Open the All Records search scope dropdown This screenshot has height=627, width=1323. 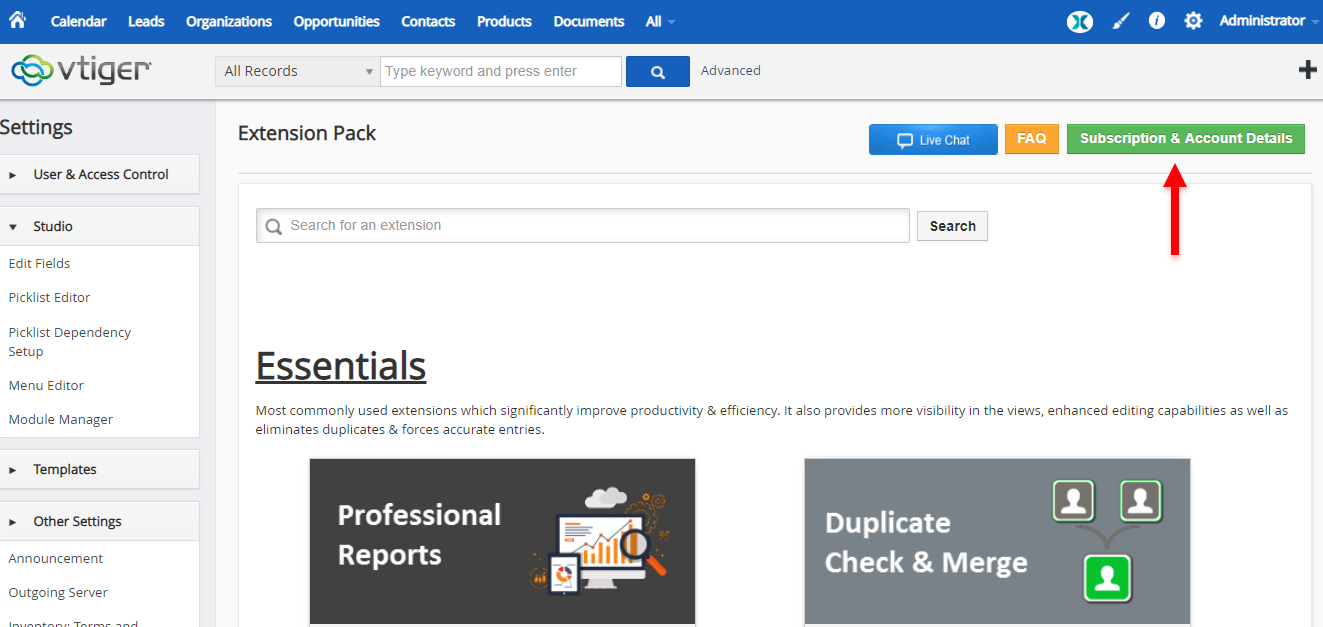point(297,71)
